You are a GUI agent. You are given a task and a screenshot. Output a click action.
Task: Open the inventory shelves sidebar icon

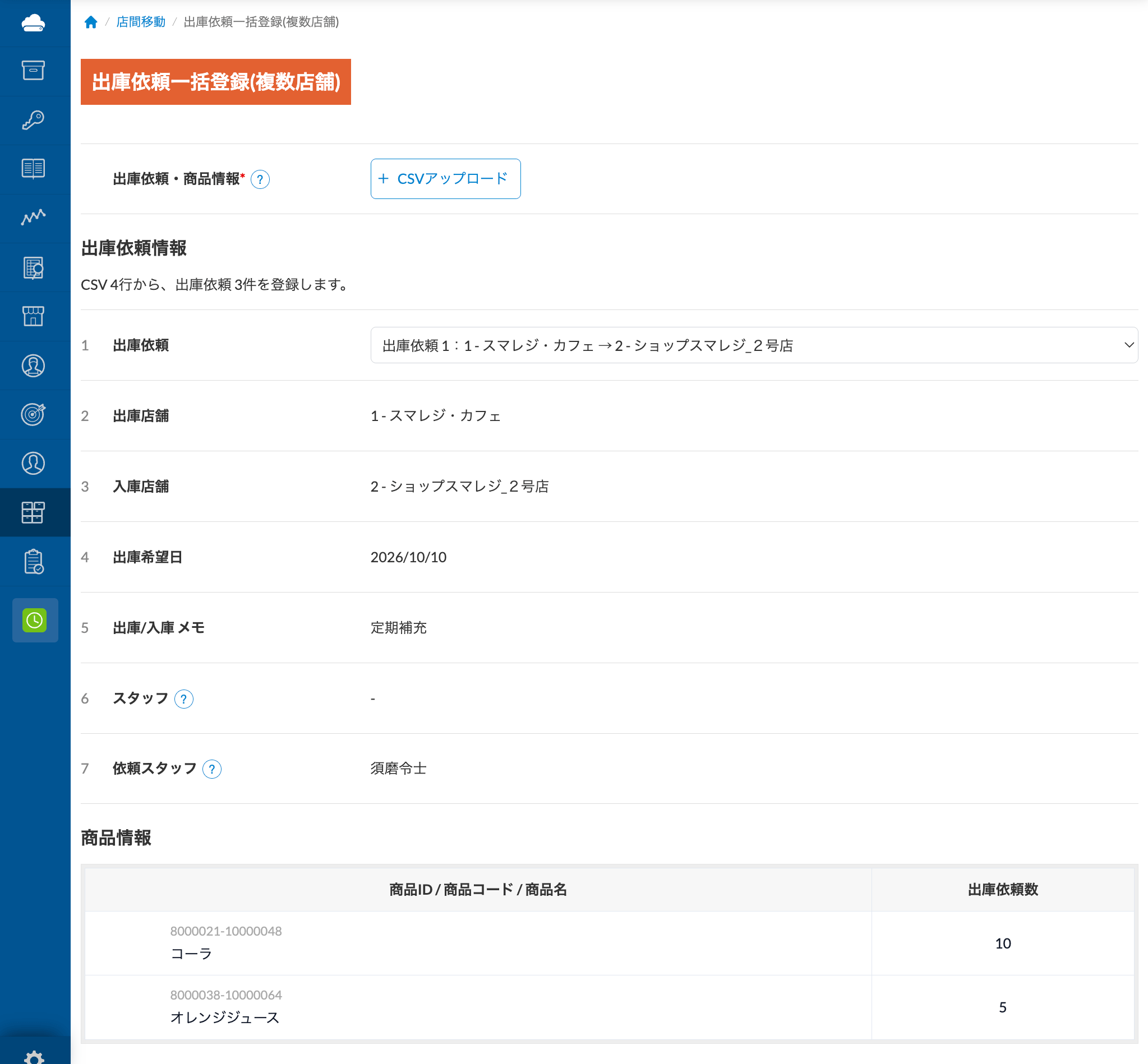pos(34,512)
